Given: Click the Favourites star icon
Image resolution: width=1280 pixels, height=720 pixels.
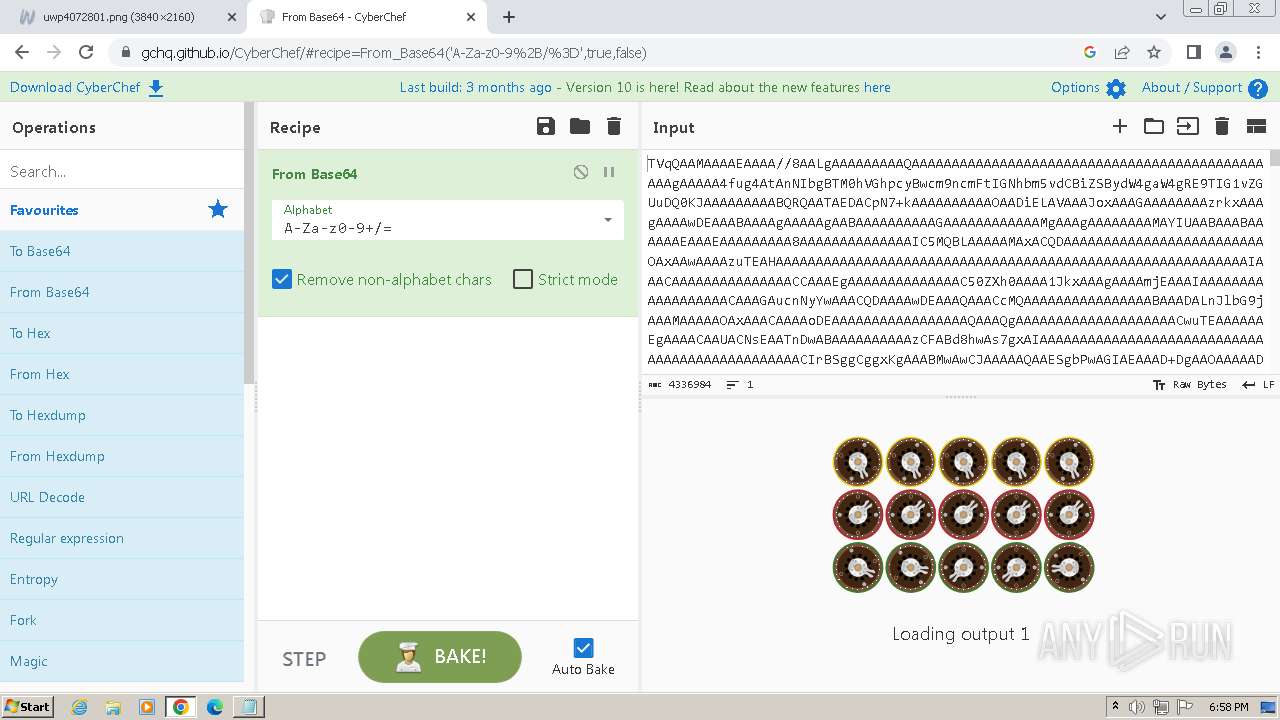Looking at the screenshot, I should tap(218, 209).
